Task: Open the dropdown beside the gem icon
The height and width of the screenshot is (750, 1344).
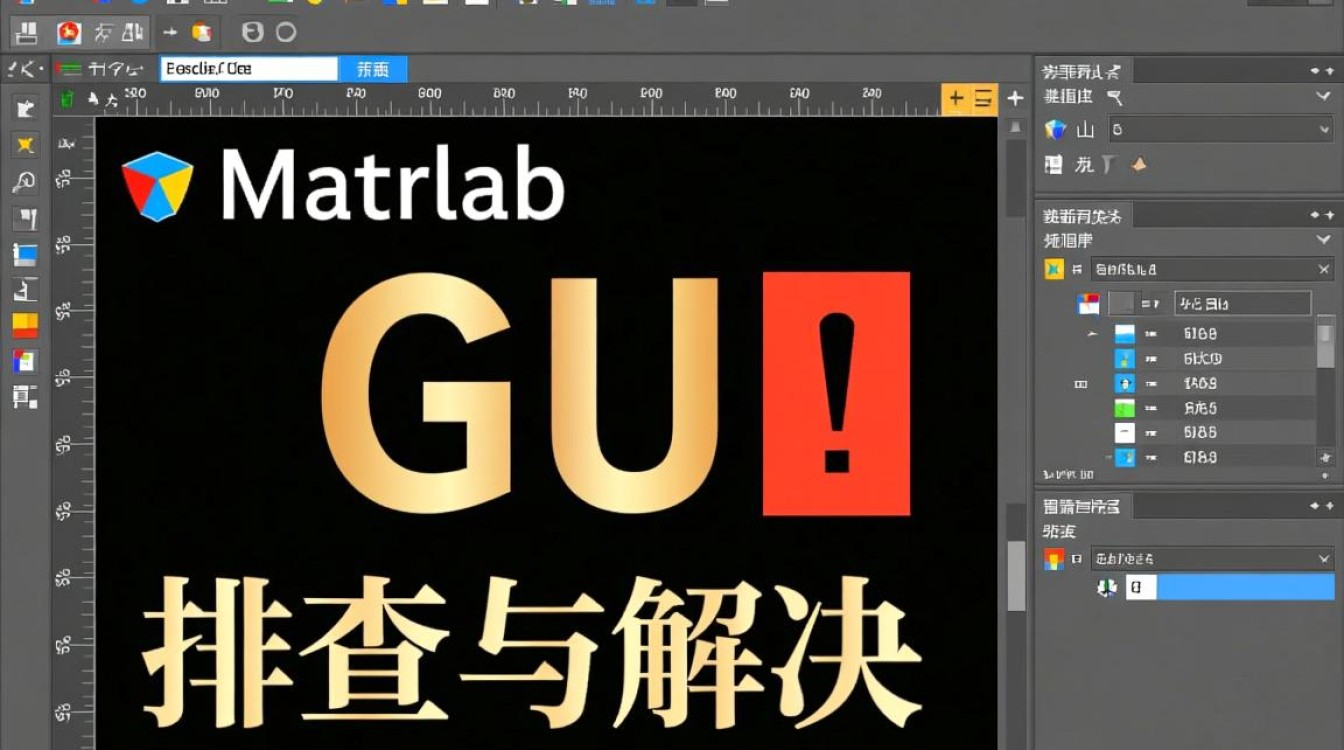Action: (x=1220, y=129)
